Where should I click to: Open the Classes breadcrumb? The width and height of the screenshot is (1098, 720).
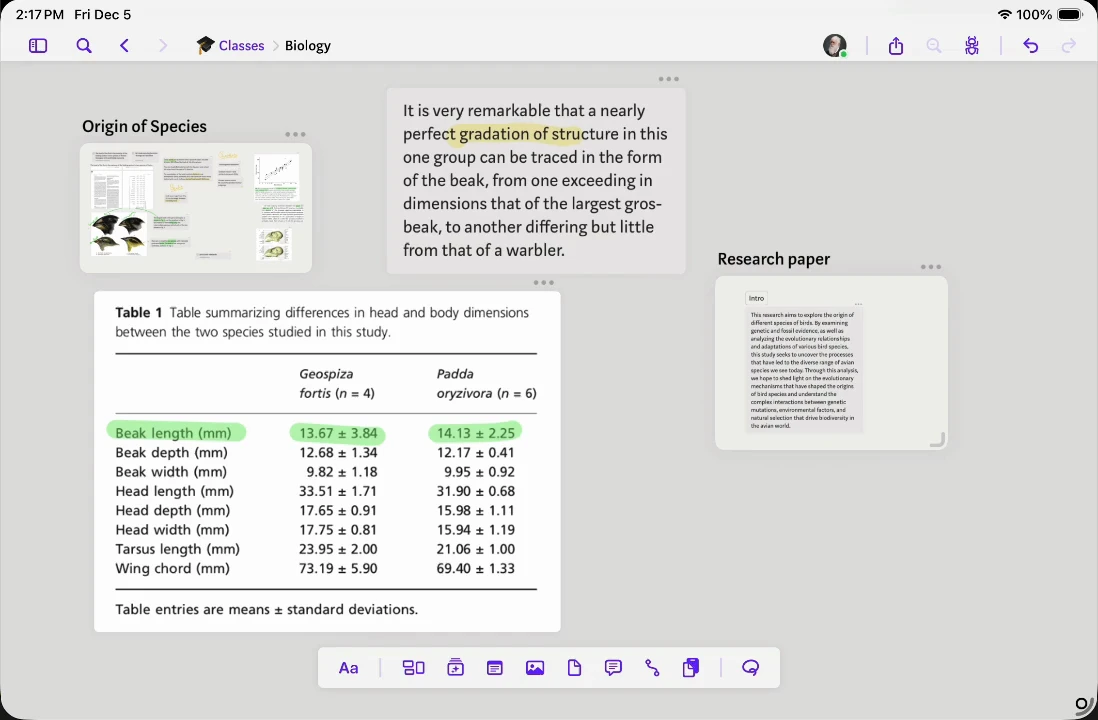241,46
